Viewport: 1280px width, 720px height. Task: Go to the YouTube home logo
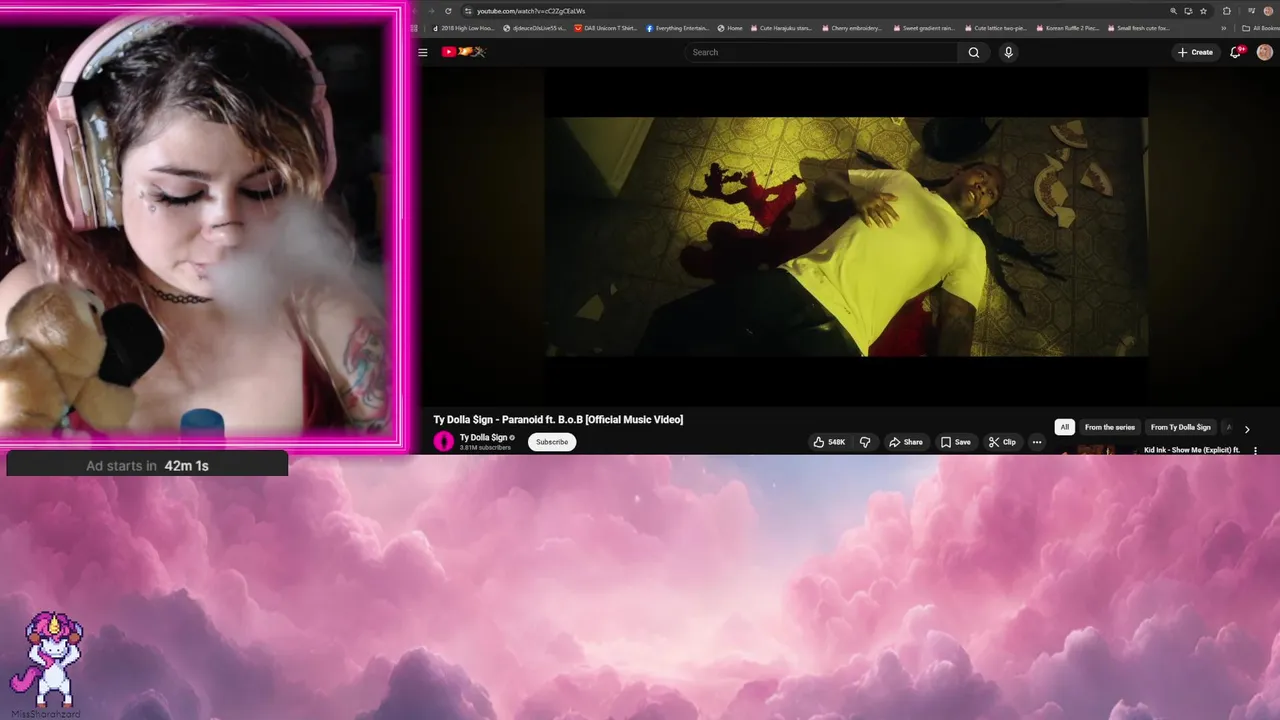(x=463, y=52)
